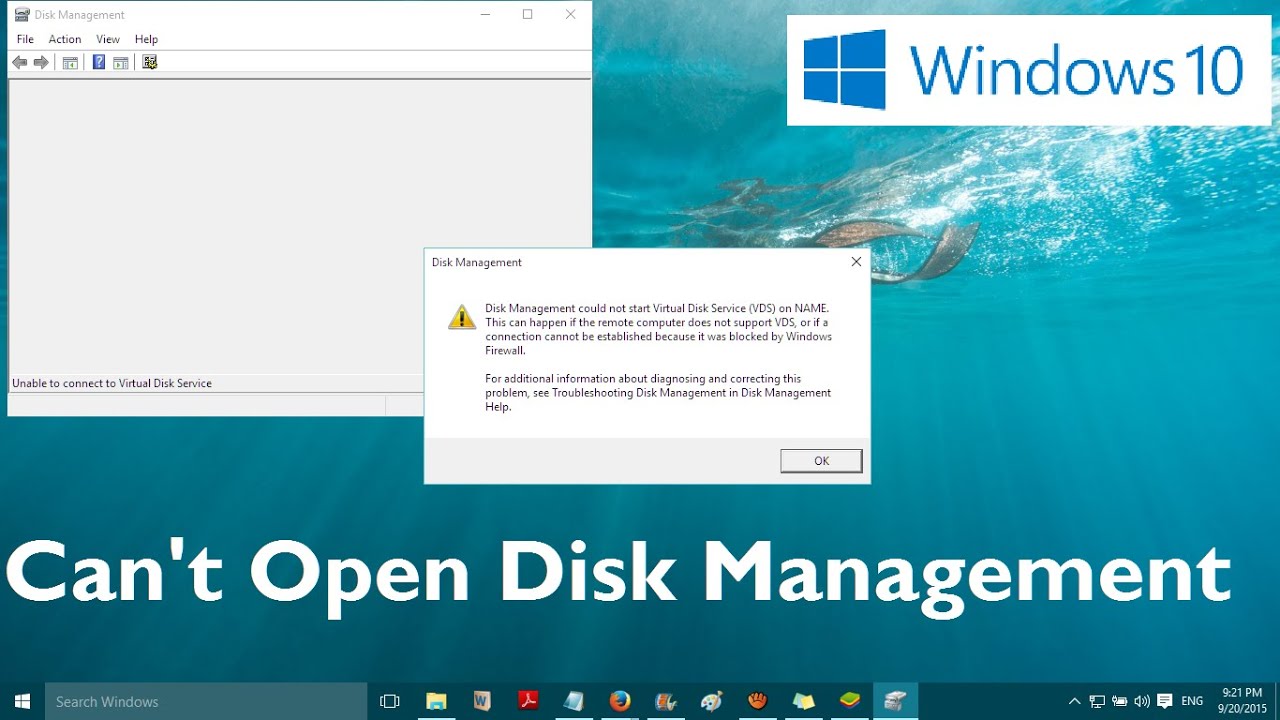Click the battery icon in system tray

[1120, 702]
